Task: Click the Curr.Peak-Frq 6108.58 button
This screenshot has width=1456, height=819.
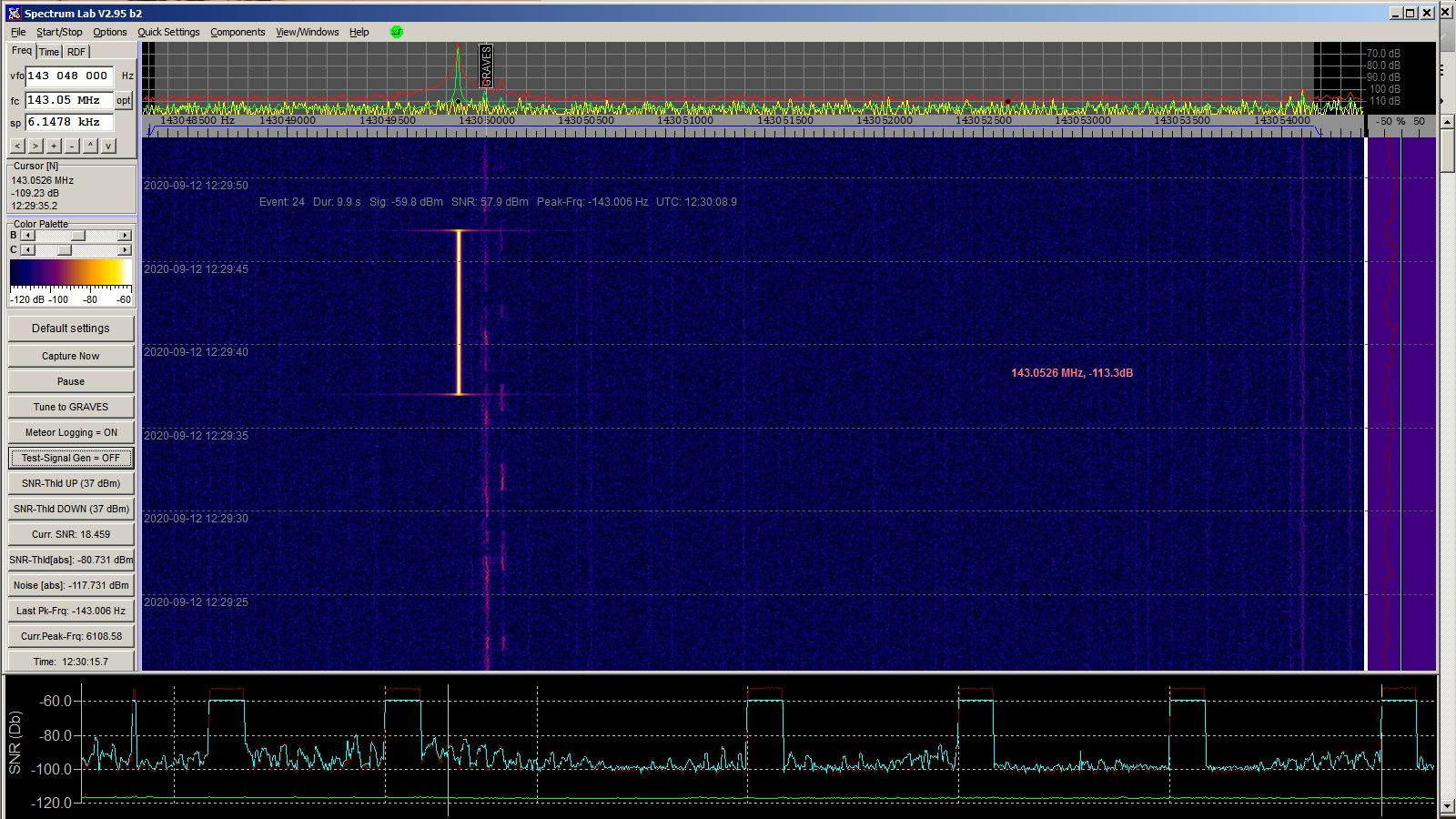Action: (71, 636)
